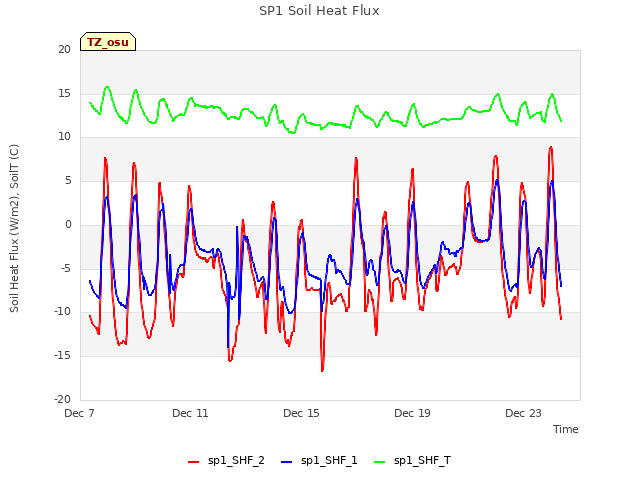Click the 20 y-axis tick label
The width and height of the screenshot is (640, 480).
pos(64,49)
